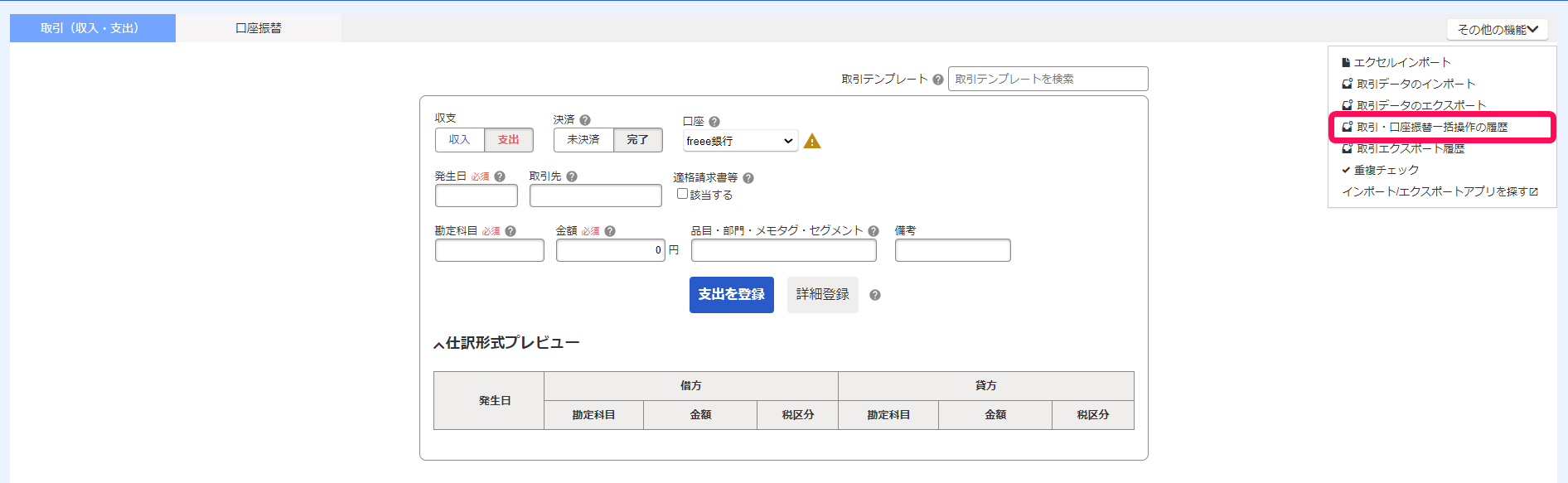This screenshot has width=1568, height=483.
Task: Click help icon next to 取引先 label
Action: pos(572,176)
